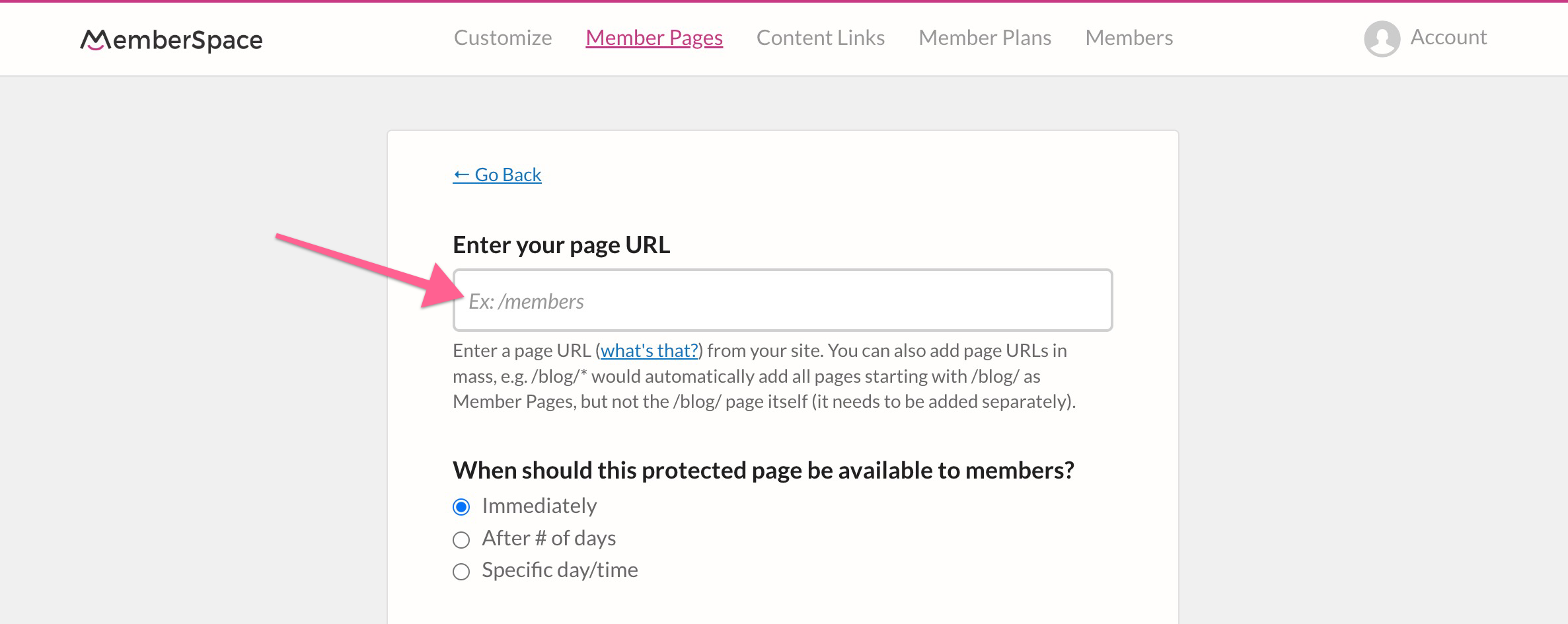Click the MemberSpace logo

171,40
